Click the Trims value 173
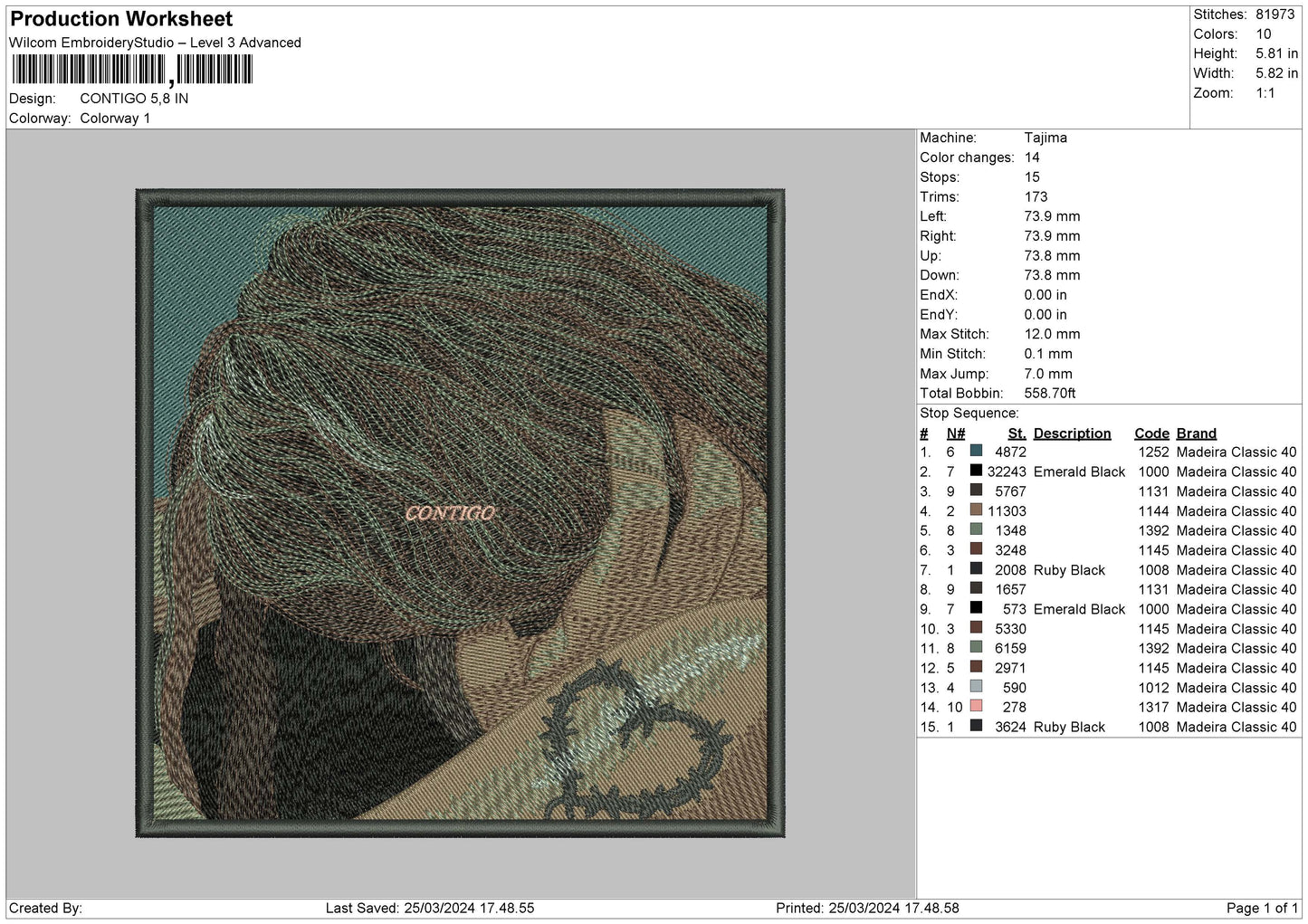The image size is (1308, 924). point(1036,196)
